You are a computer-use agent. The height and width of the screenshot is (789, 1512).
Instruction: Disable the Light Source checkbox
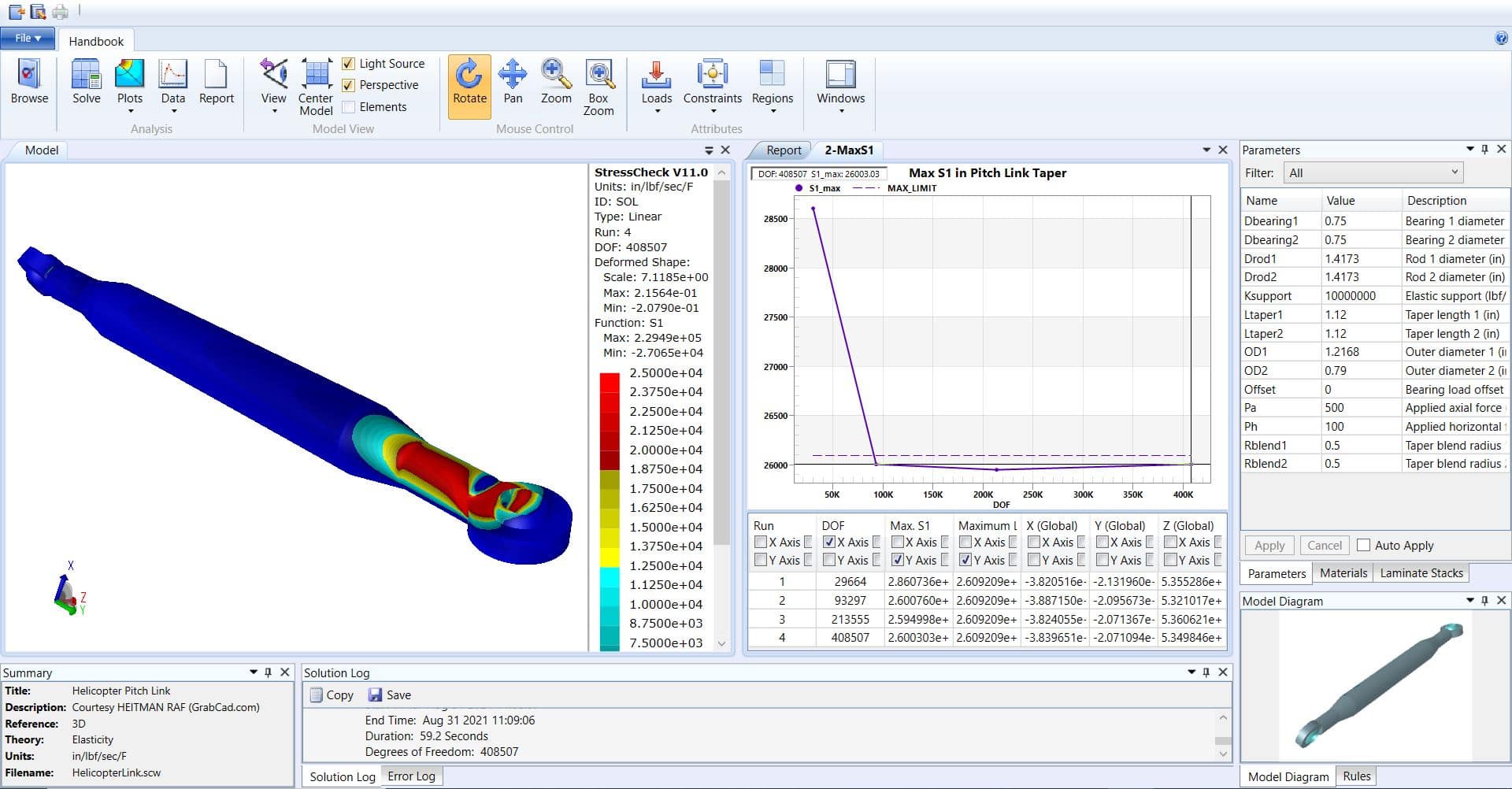pyautogui.click(x=349, y=64)
